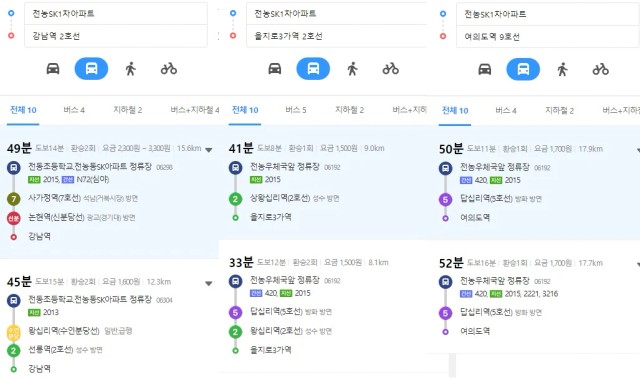Select bicycle mode in the Gangnam station panel
640x380 pixels.
pos(169,69)
